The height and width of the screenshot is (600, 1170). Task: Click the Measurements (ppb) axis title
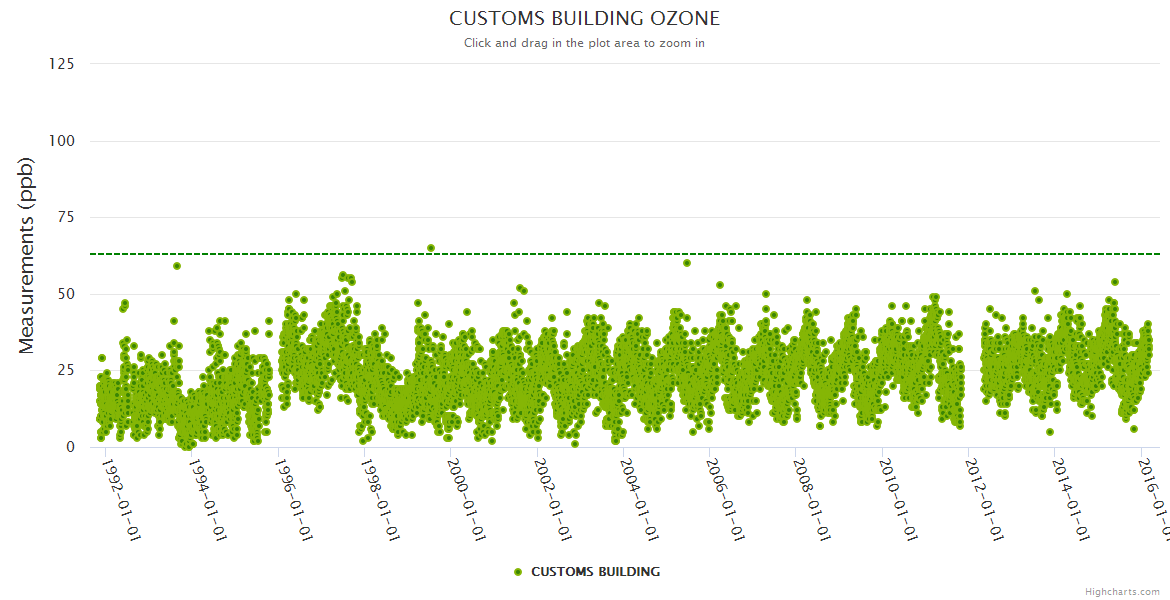click(27, 255)
